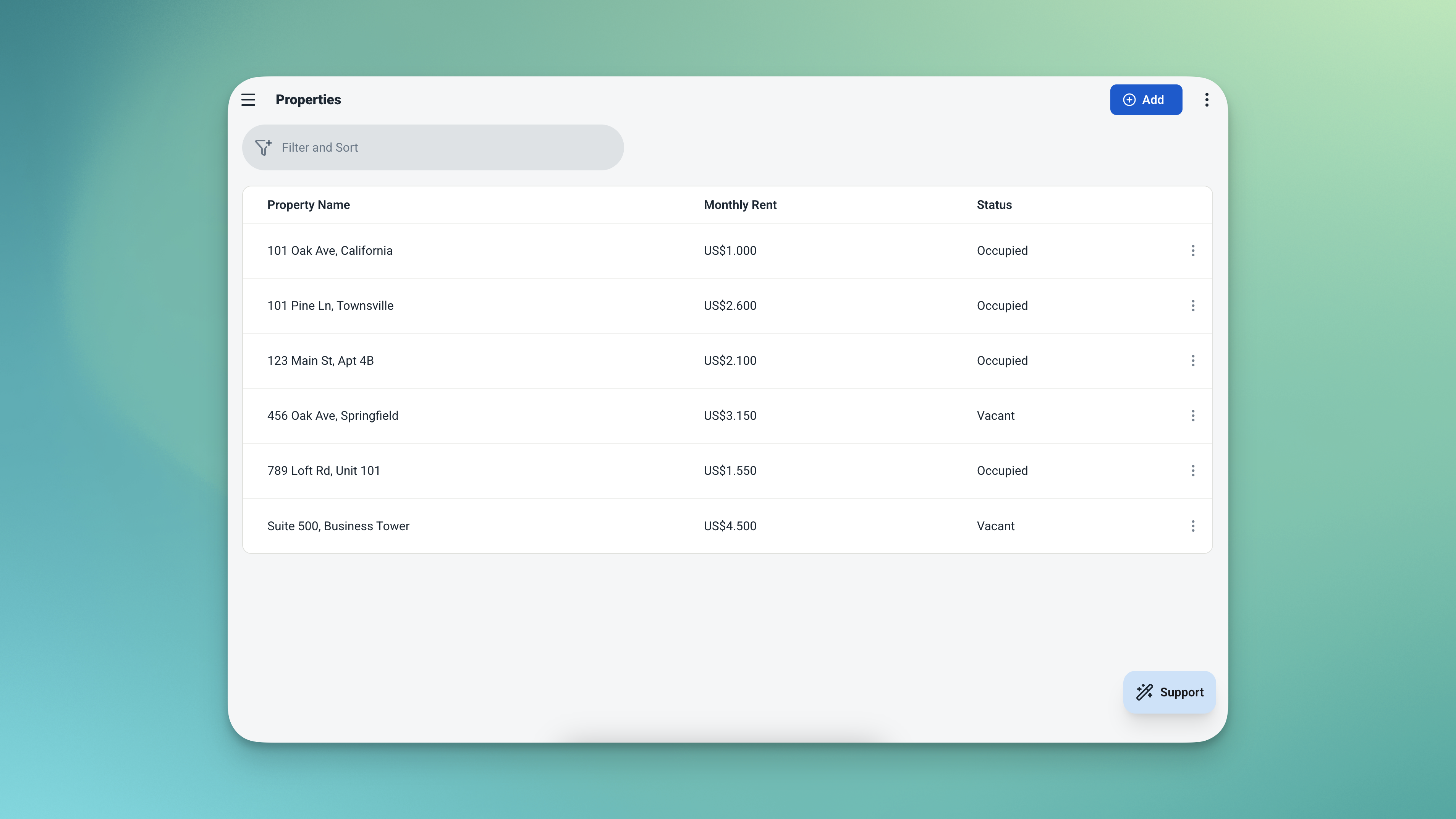Focus the Filter and Sort field

tap(441, 147)
